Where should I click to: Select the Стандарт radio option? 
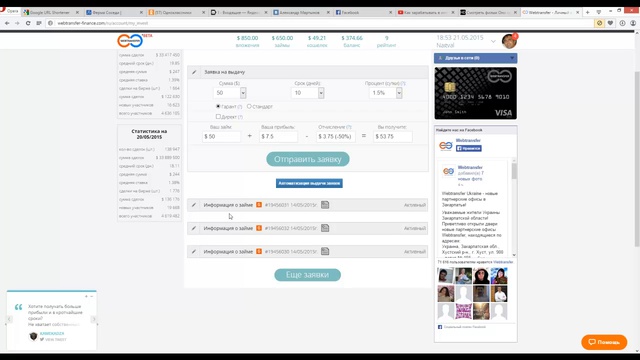249,106
